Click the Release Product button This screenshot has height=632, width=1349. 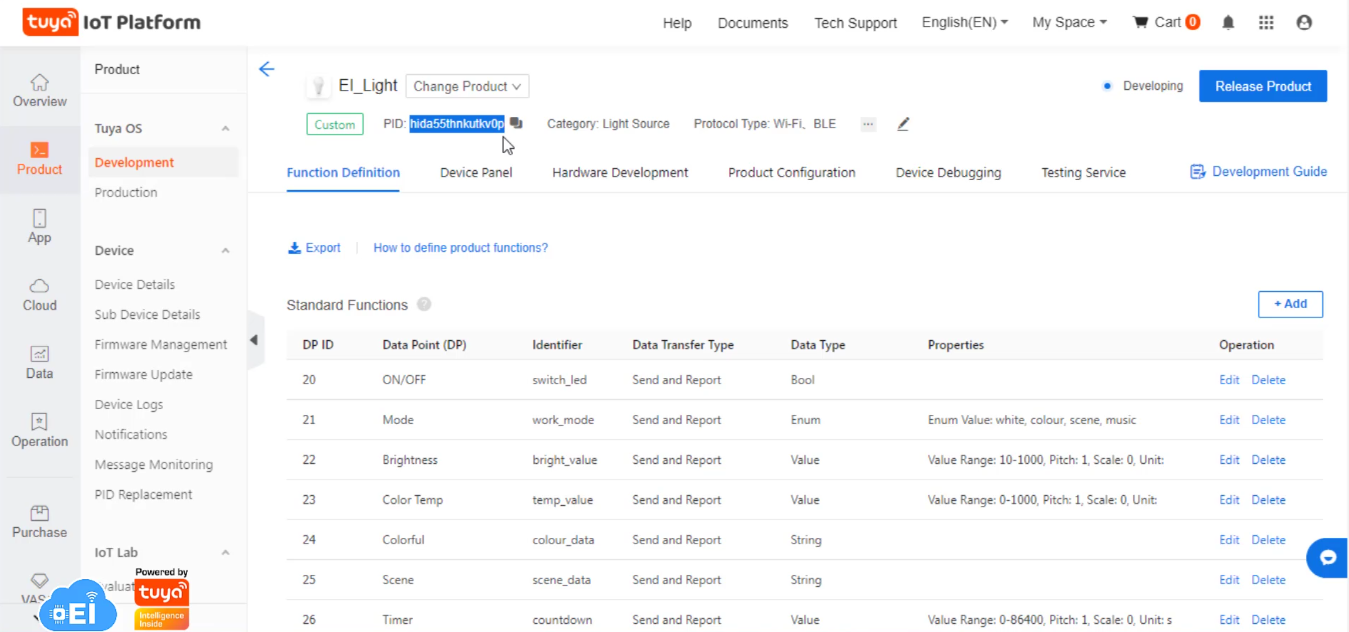[x=1262, y=86]
